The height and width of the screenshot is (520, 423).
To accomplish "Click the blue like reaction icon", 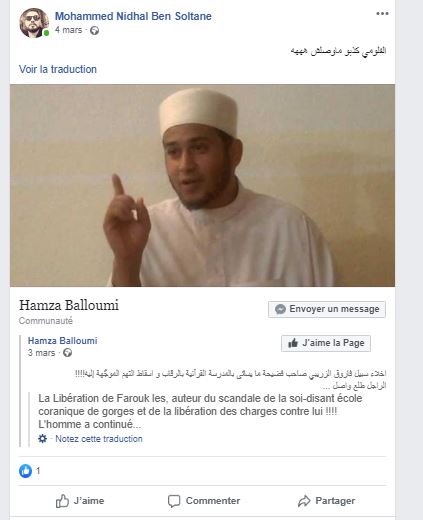I will coord(26,471).
